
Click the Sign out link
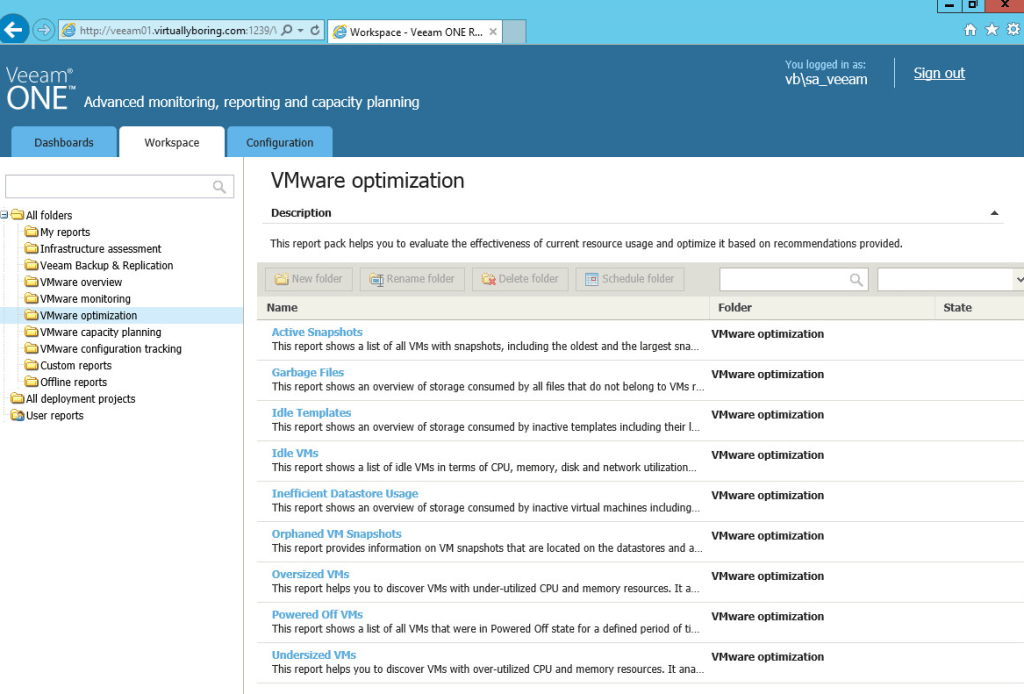[x=938, y=73]
